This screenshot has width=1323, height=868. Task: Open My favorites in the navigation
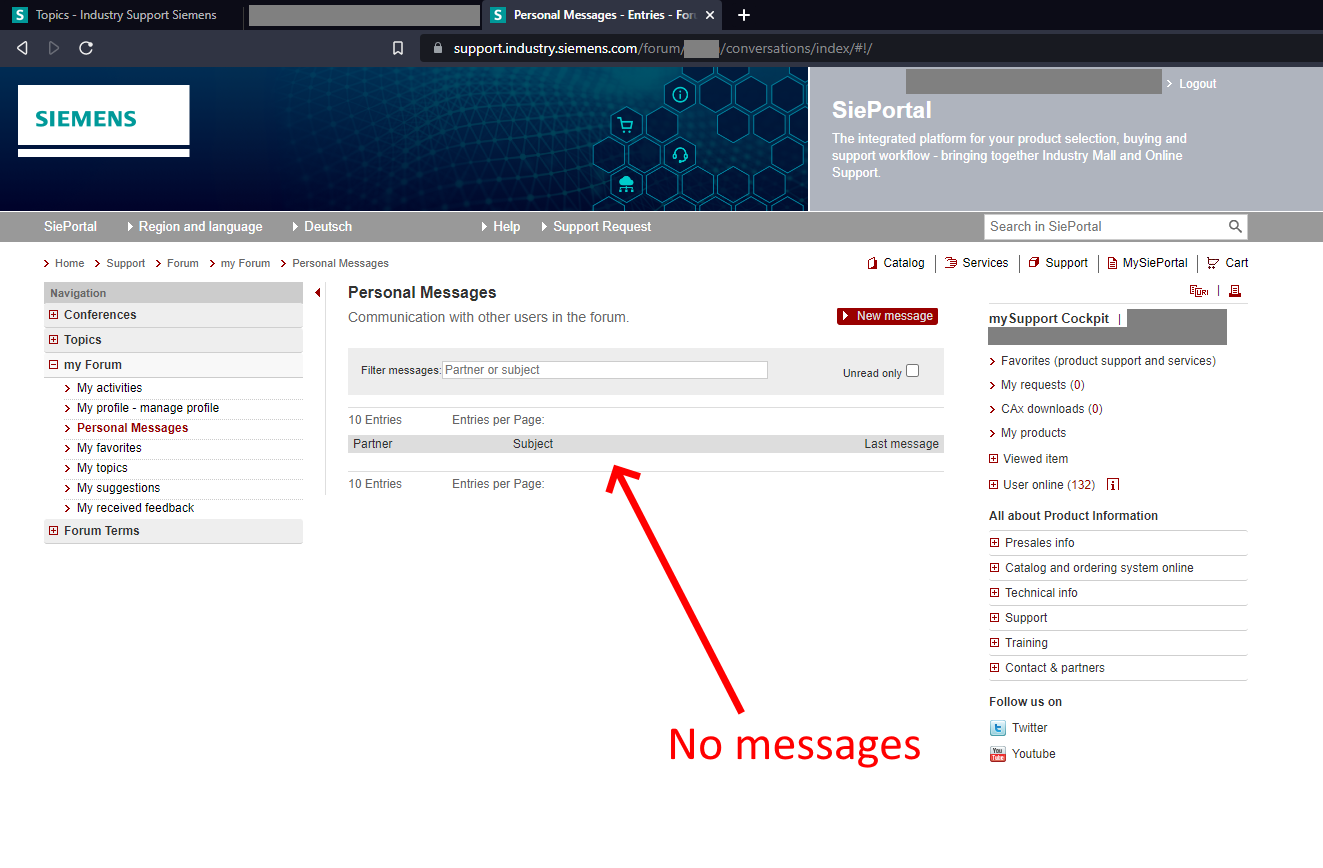109,448
